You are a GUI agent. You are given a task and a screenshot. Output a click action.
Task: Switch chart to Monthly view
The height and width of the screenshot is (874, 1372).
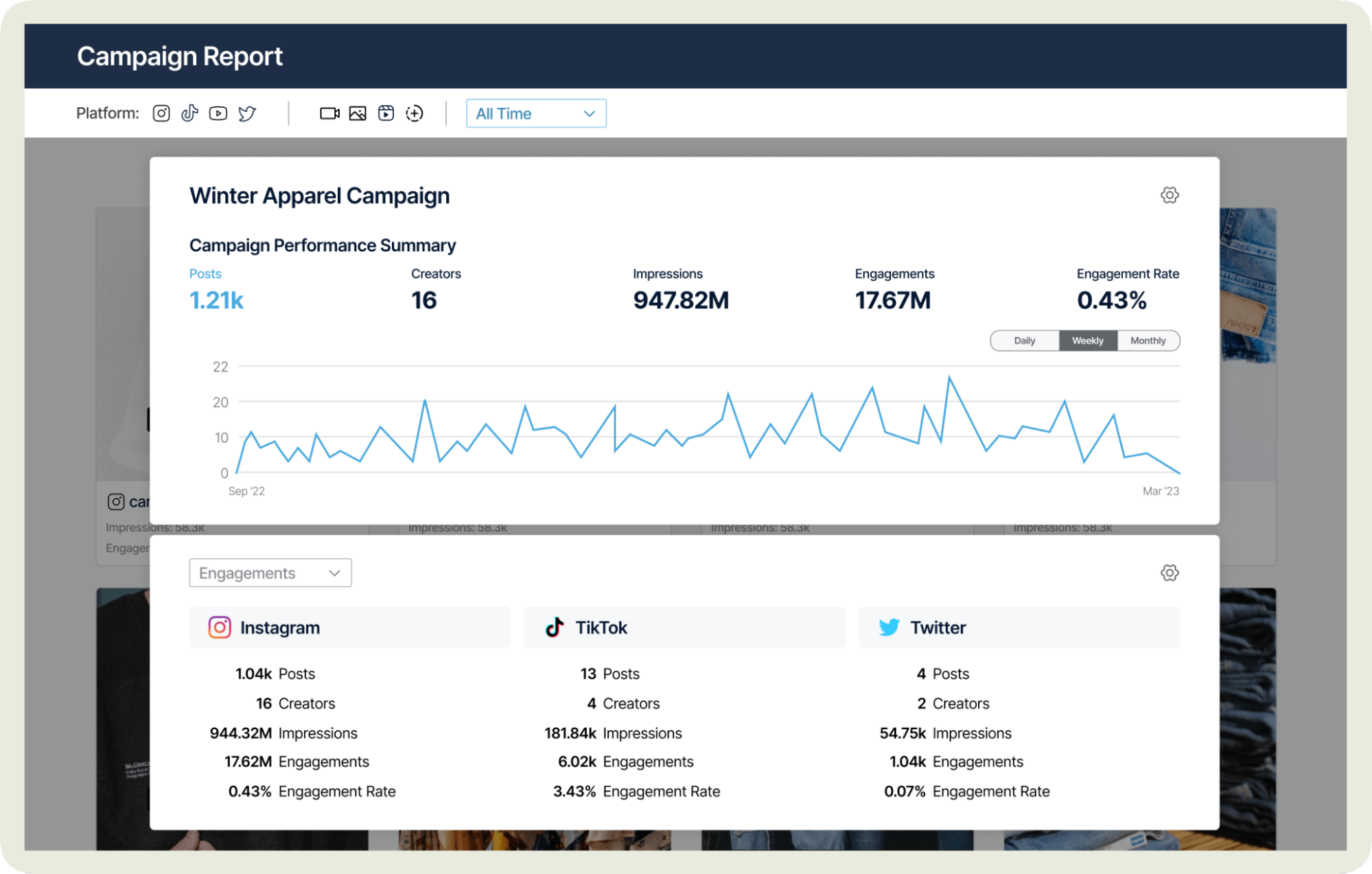(1148, 341)
